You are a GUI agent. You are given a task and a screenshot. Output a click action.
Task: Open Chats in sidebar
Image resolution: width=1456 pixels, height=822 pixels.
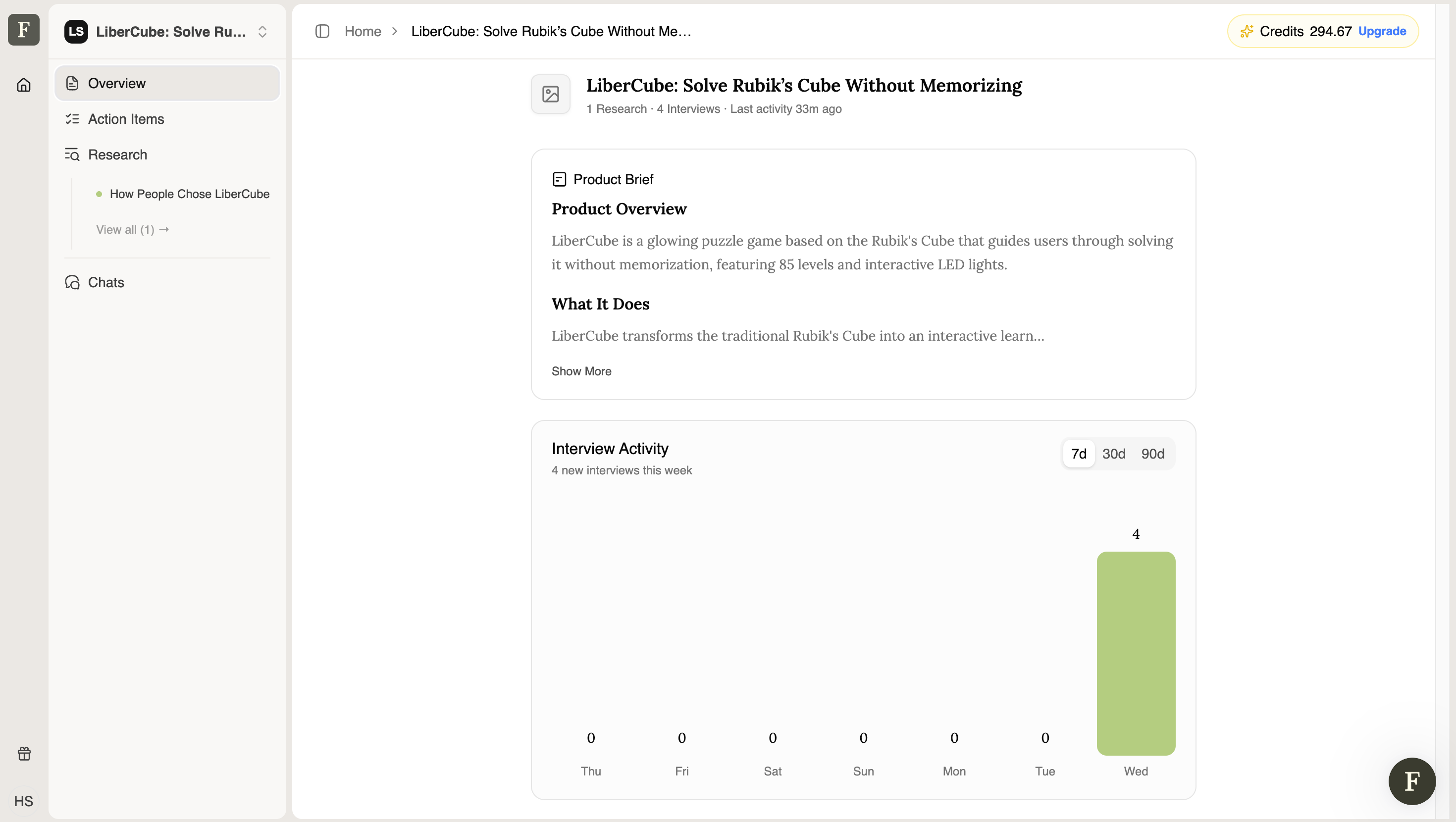coord(167,282)
